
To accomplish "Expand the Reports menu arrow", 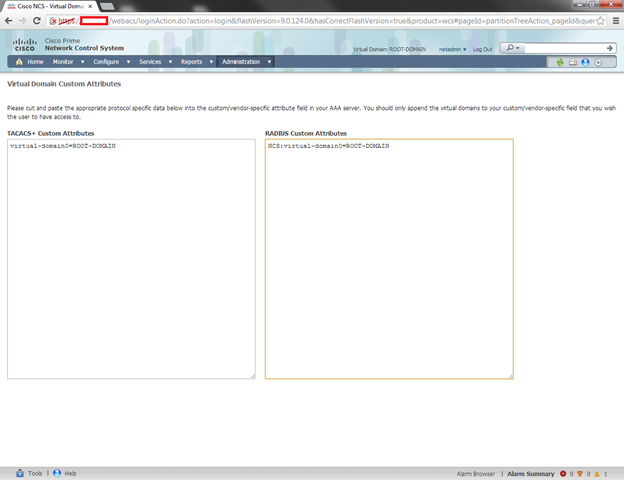I will (x=211, y=62).
